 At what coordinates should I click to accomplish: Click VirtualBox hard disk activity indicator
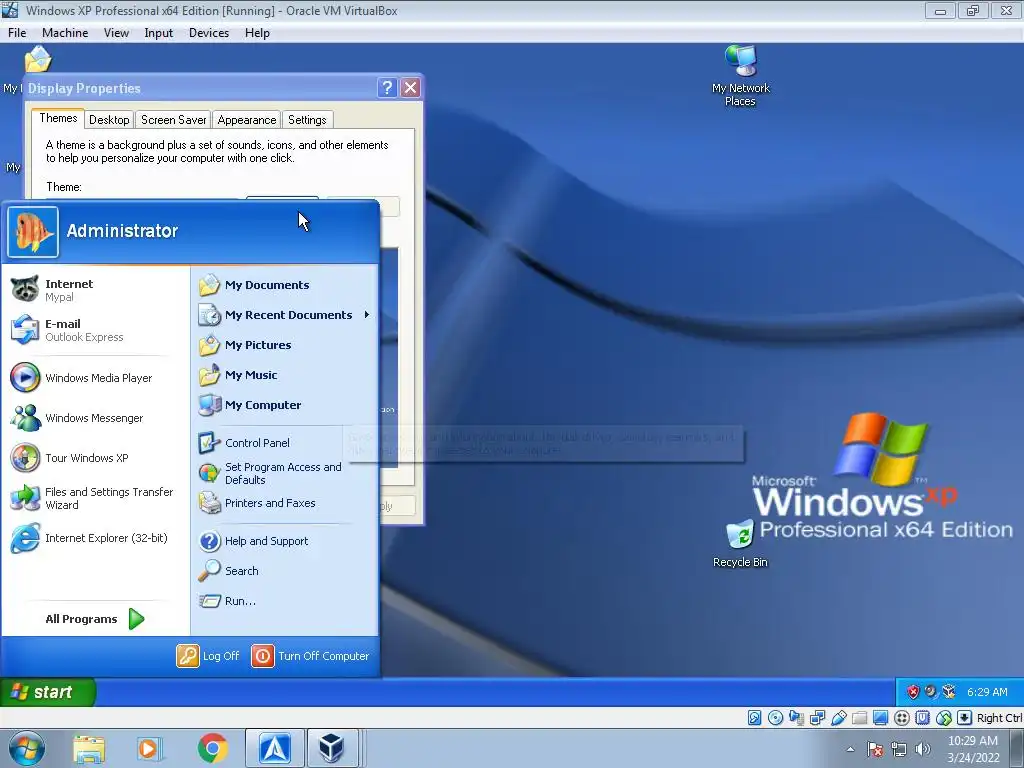point(754,718)
